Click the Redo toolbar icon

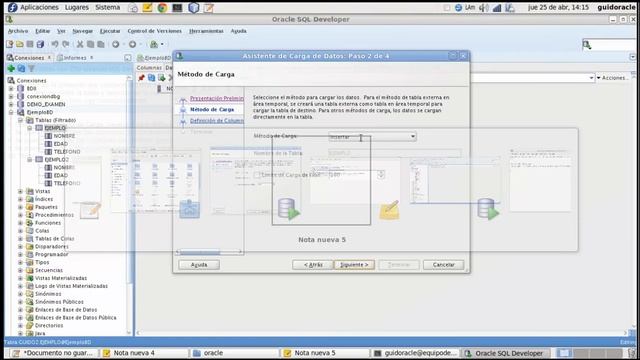(65, 44)
